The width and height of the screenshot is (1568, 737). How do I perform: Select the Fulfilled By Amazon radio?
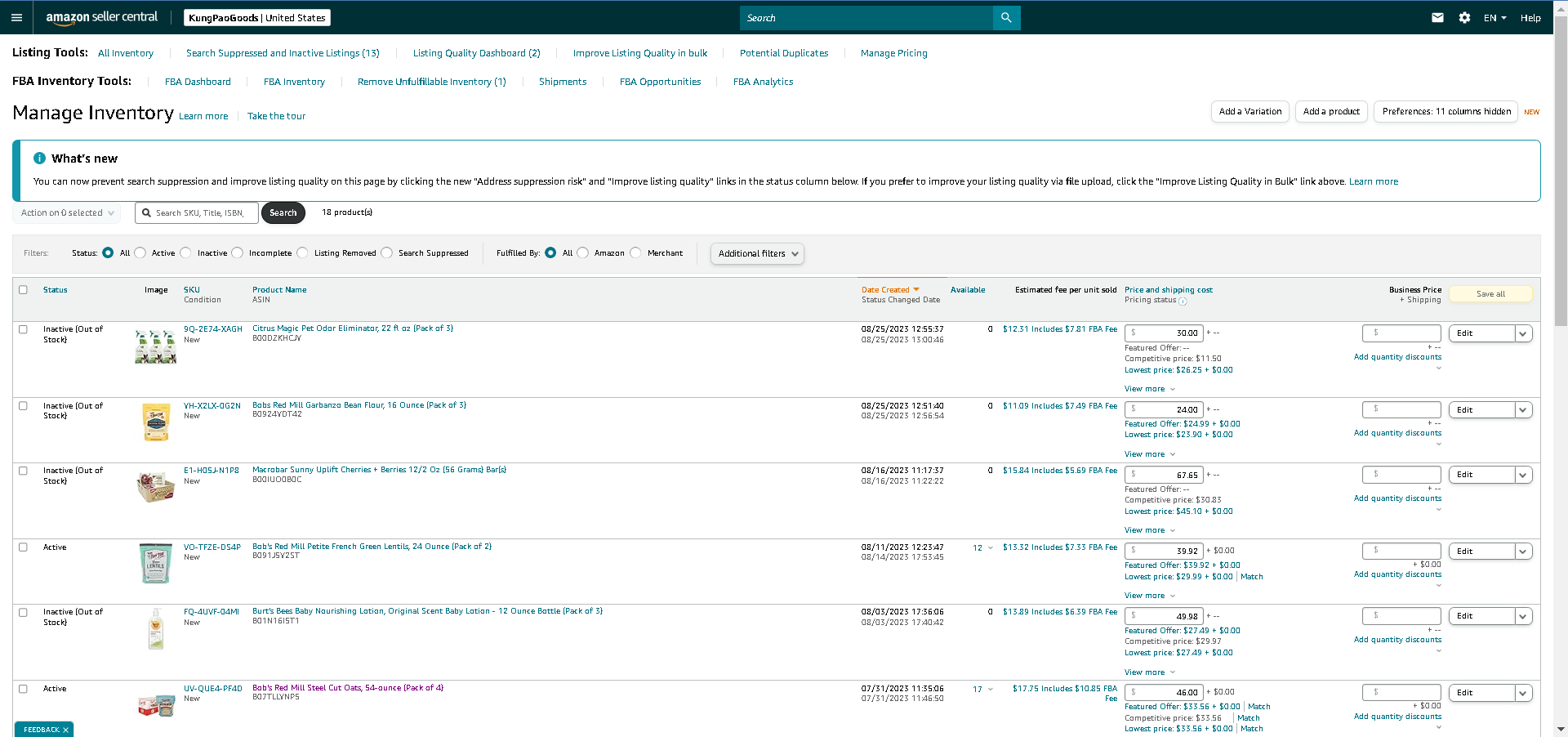coord(582,253)
